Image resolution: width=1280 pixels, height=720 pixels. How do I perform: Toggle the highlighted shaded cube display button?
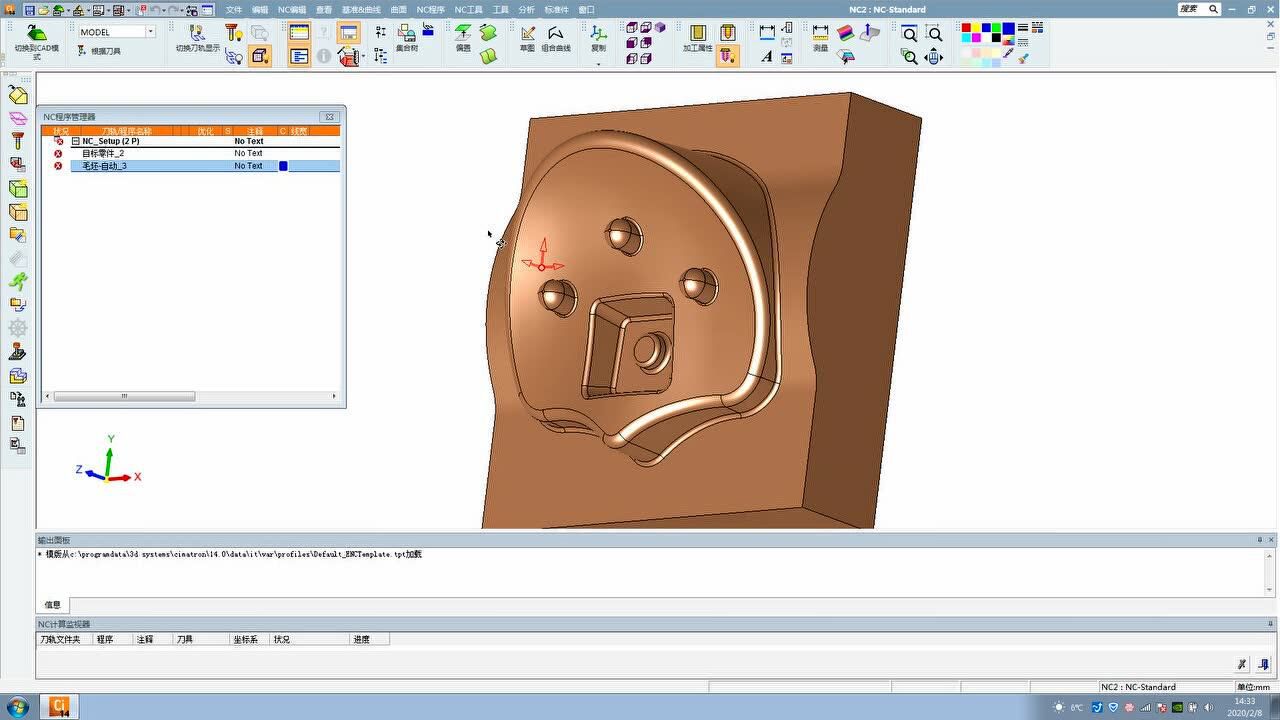click(260, 57)
